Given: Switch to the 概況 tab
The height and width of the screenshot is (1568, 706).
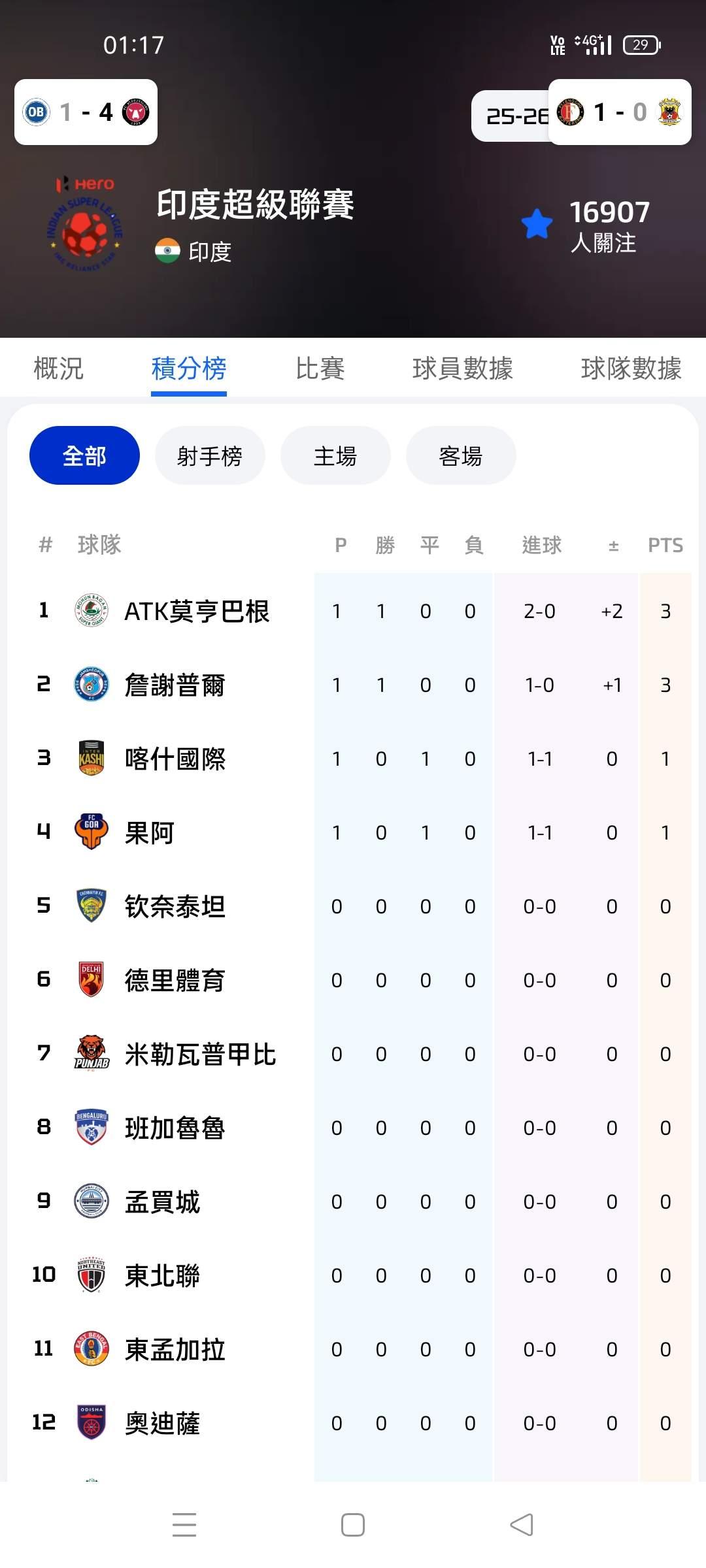Looking at the screenshot, I should 59,368.
